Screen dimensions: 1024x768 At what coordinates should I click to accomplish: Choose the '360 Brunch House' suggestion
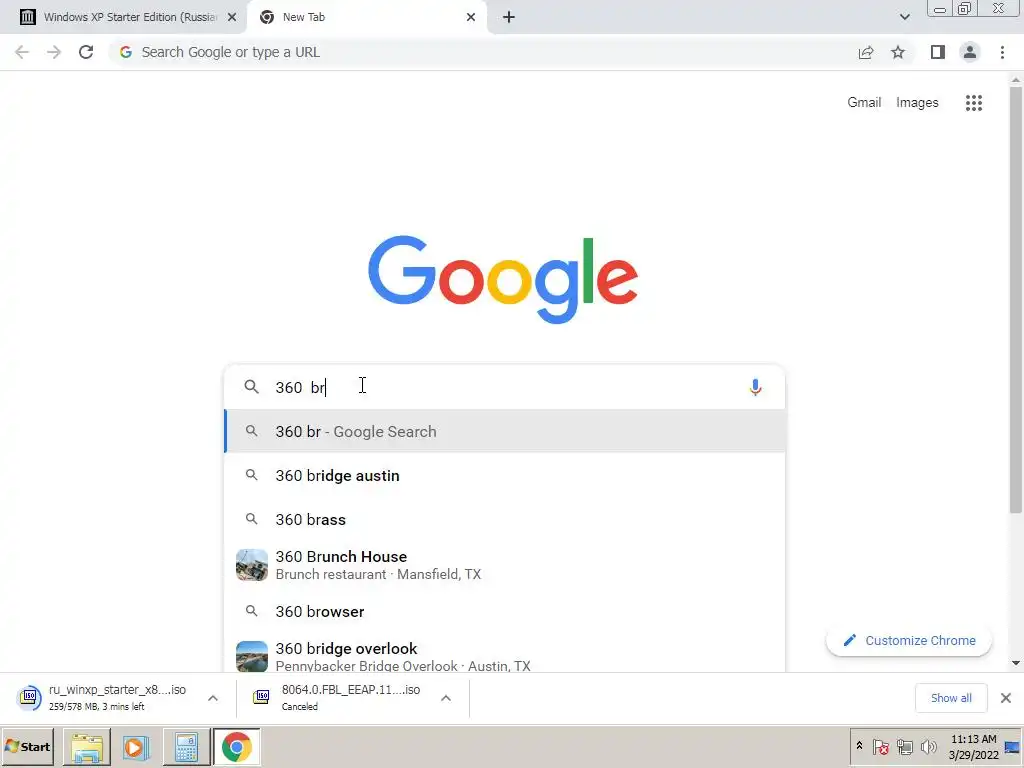[505, 565]
